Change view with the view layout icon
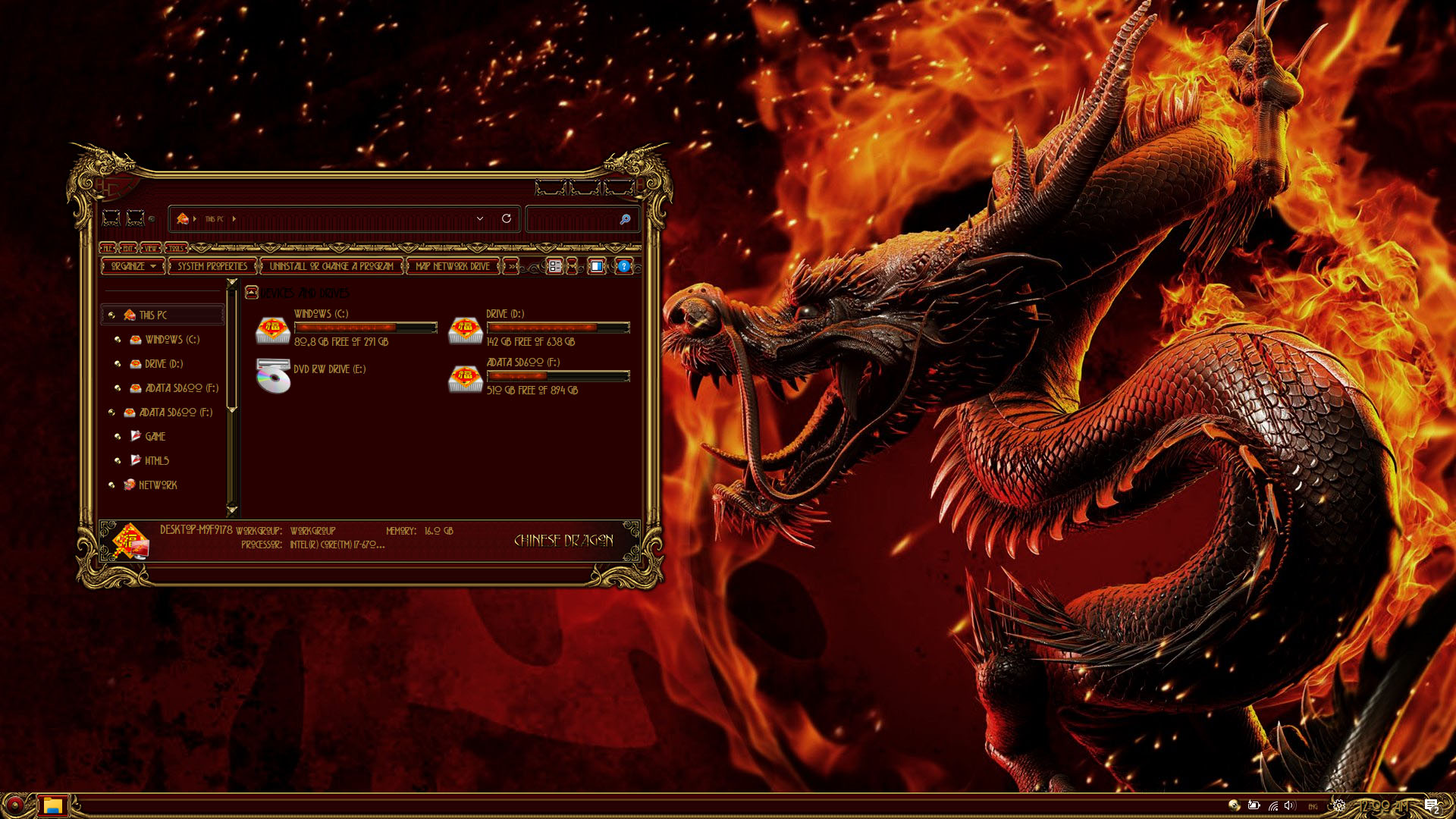 555,266
